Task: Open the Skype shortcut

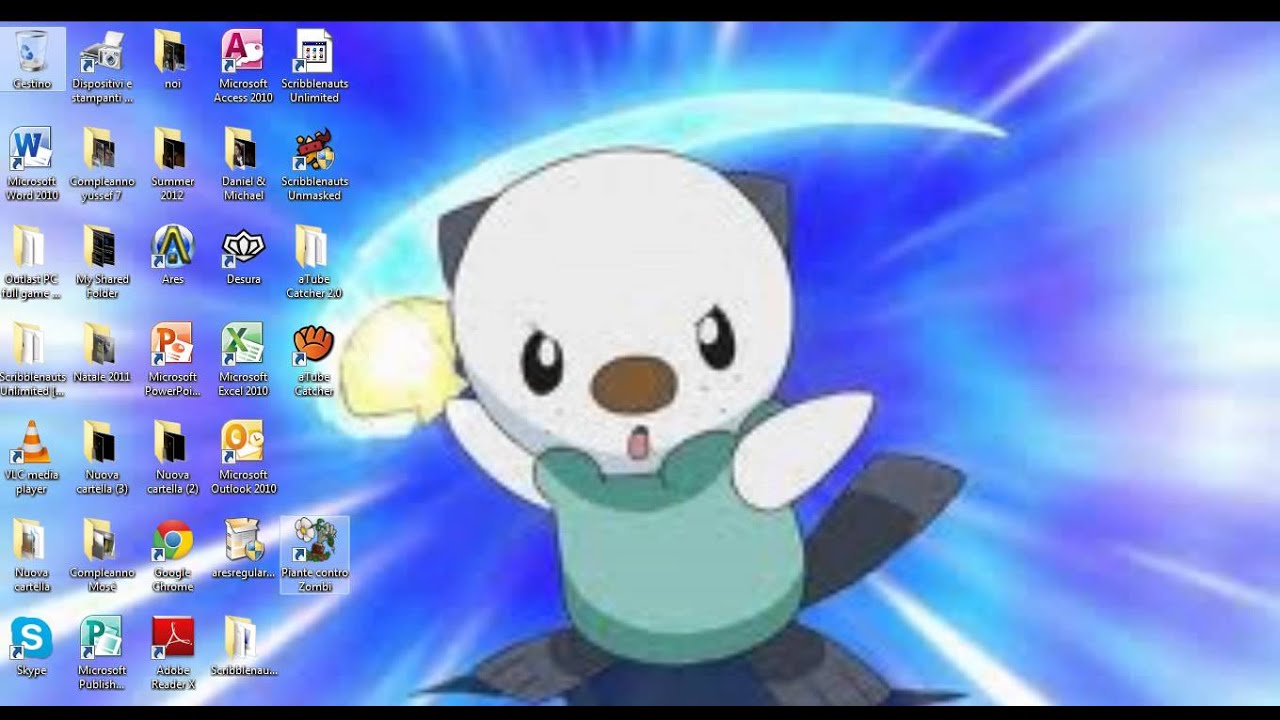Action: 31,648
